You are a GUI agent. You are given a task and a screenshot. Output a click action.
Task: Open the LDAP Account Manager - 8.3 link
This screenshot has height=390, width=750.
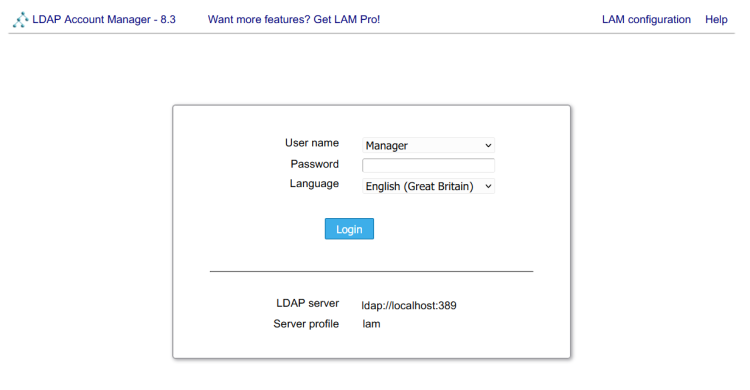104,20
